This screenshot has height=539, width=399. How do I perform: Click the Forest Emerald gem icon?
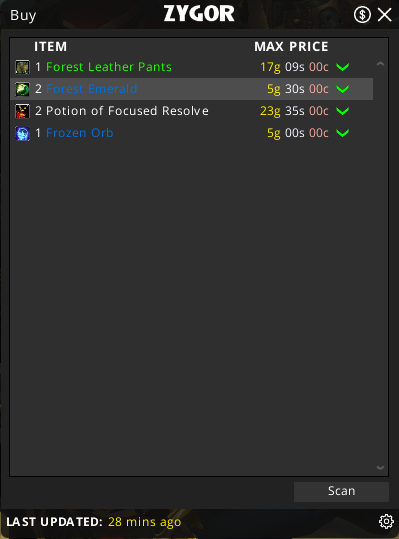coord(22,89)
